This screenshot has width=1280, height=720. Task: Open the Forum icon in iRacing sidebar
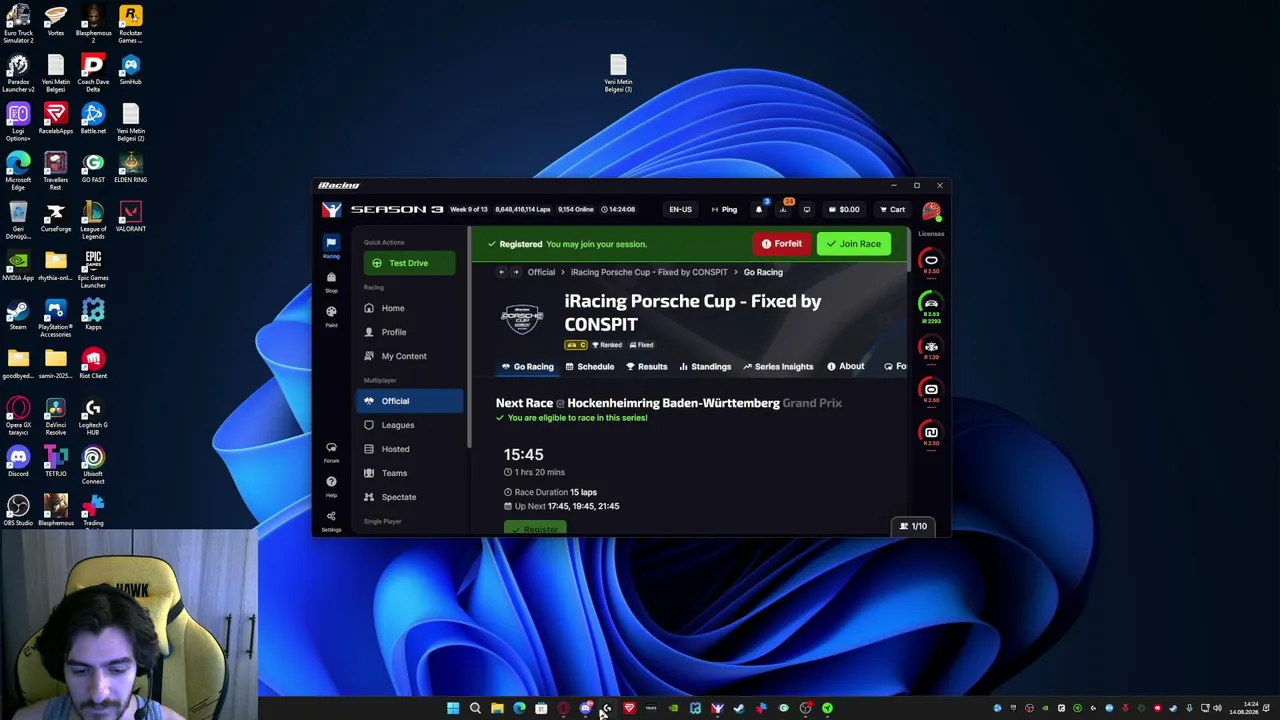tap(331, 452)
